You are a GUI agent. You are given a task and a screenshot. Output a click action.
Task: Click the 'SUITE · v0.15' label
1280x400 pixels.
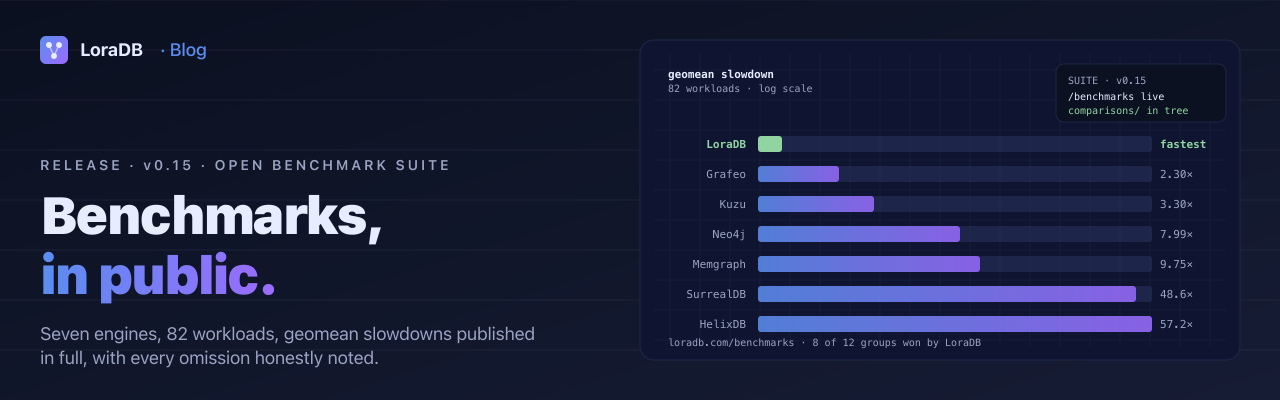click(1107, 80)
